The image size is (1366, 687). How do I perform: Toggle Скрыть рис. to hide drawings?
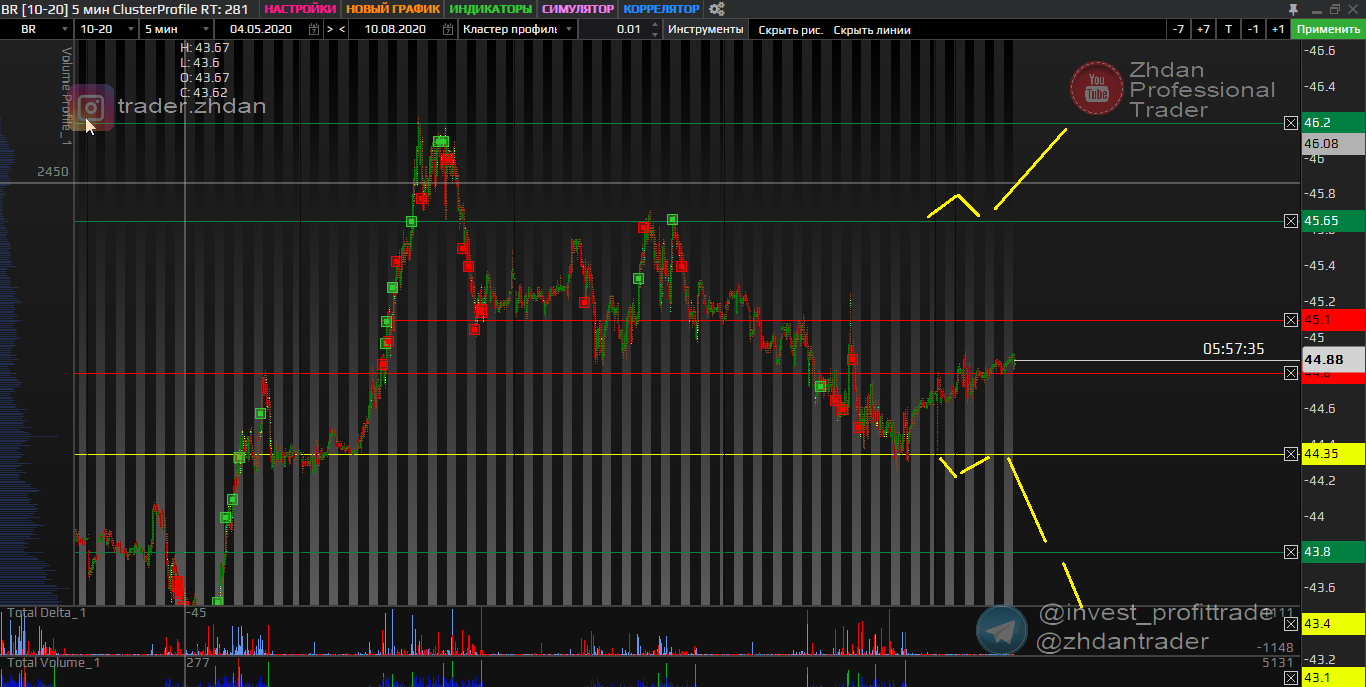[x=790, y=30]
